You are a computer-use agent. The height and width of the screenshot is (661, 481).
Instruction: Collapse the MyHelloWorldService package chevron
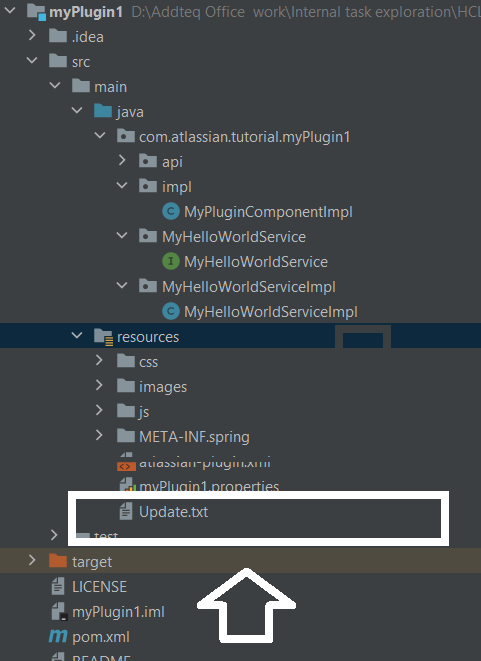[122, 236]
